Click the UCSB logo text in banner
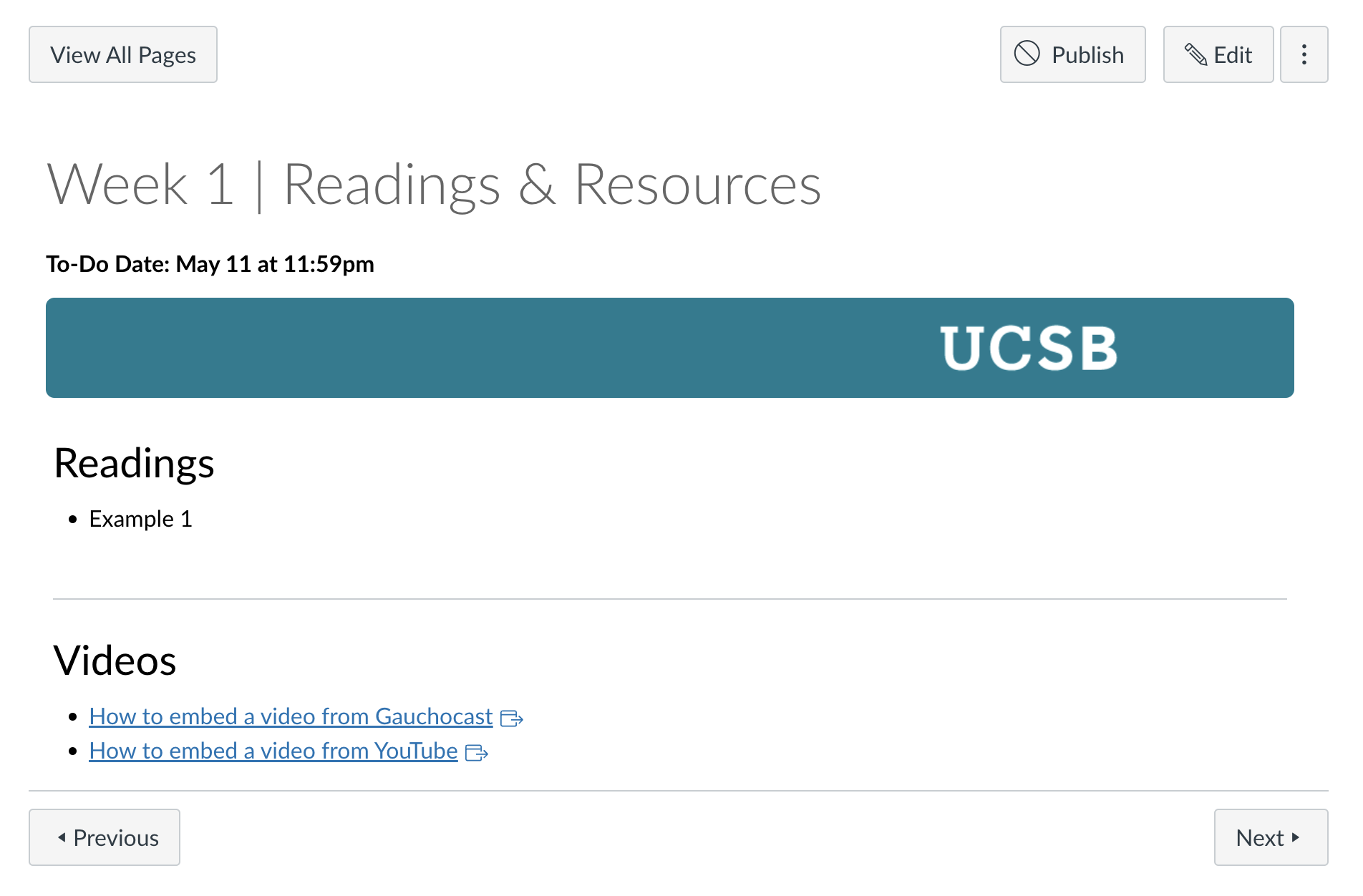1363x896 pixels. [1028, 348]
